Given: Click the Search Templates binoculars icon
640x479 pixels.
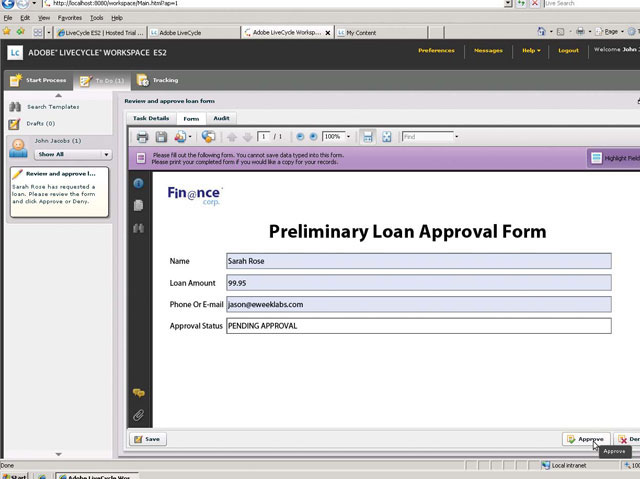Looking at the screenshot, I should pyautogui.click(x=15, y=107).
